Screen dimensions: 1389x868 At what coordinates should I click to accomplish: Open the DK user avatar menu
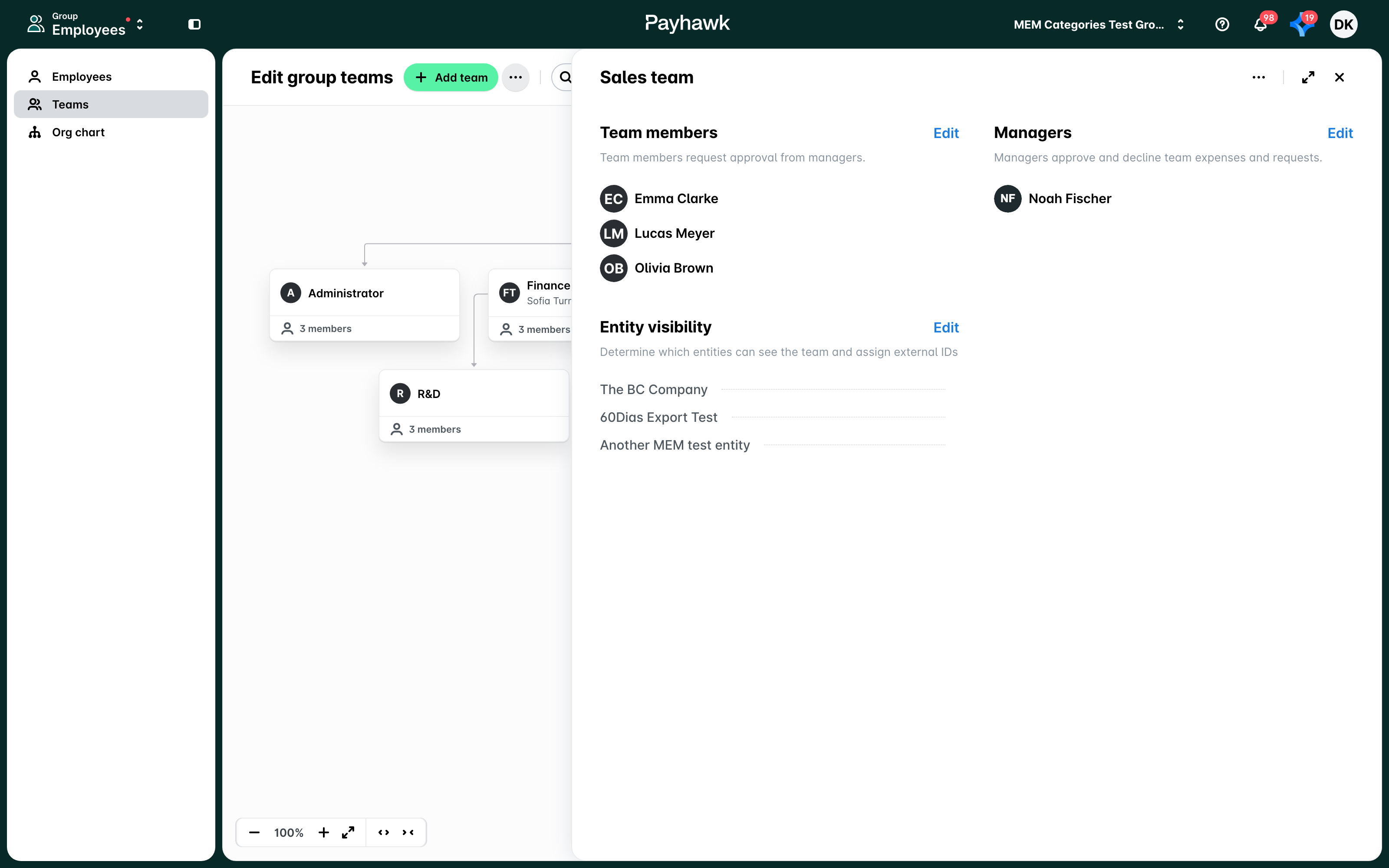(x=1343, y=24)
